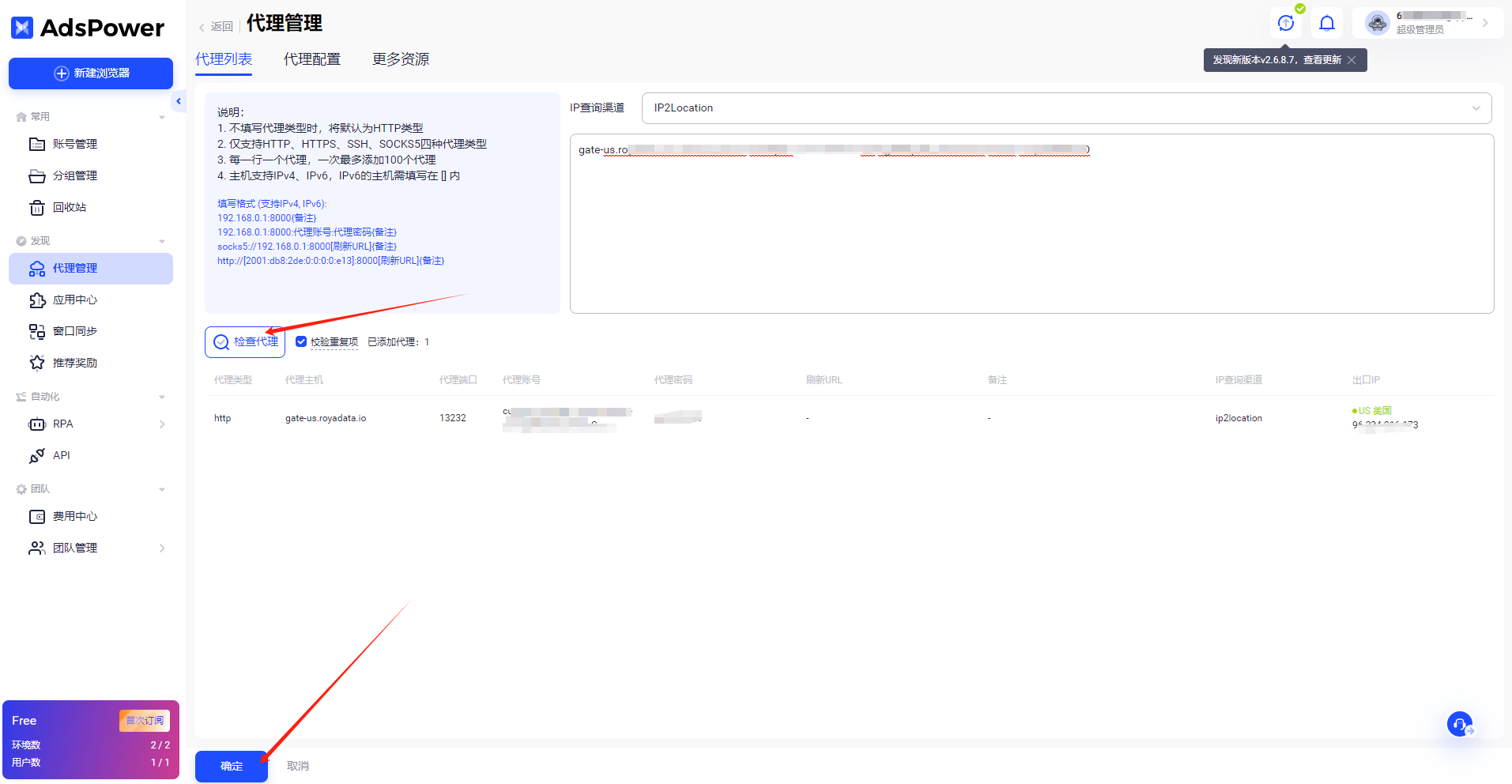
Task: Open the account management icon
Action: [37, 144]
